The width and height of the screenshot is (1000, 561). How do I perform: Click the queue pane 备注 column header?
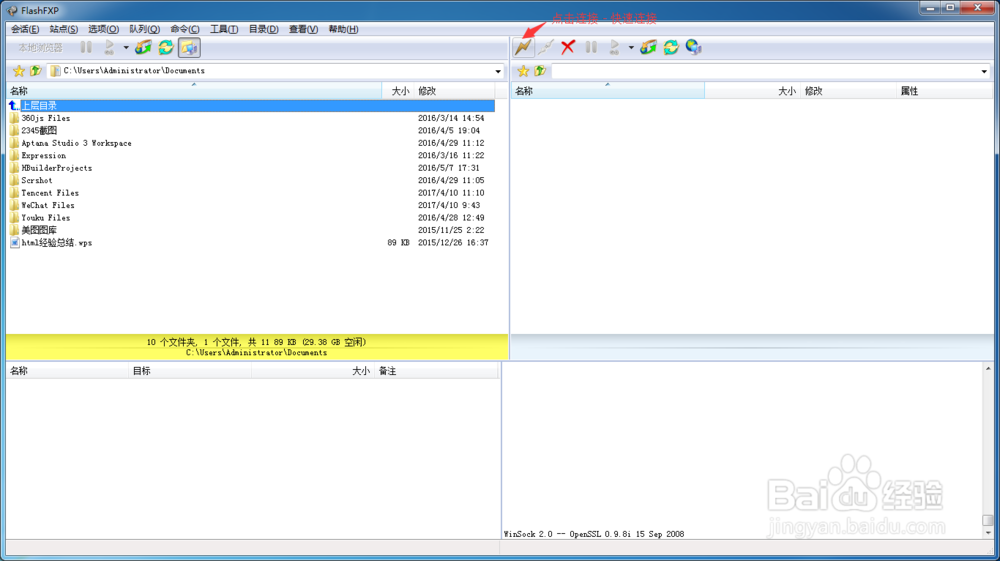(436, 371)
